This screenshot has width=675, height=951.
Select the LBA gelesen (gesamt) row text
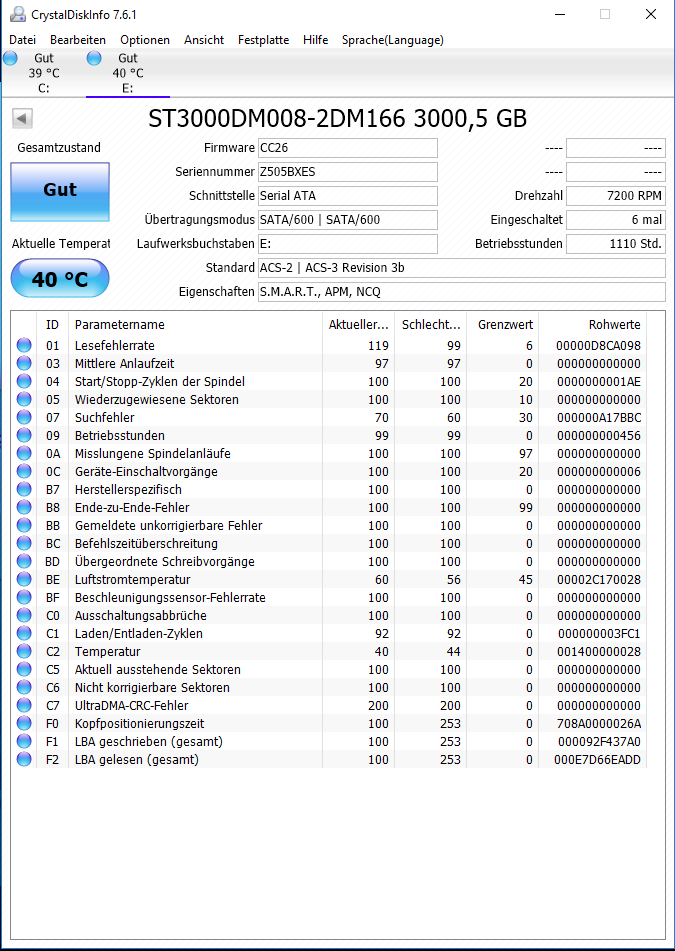pyautogui.click(x=136, y=759)
